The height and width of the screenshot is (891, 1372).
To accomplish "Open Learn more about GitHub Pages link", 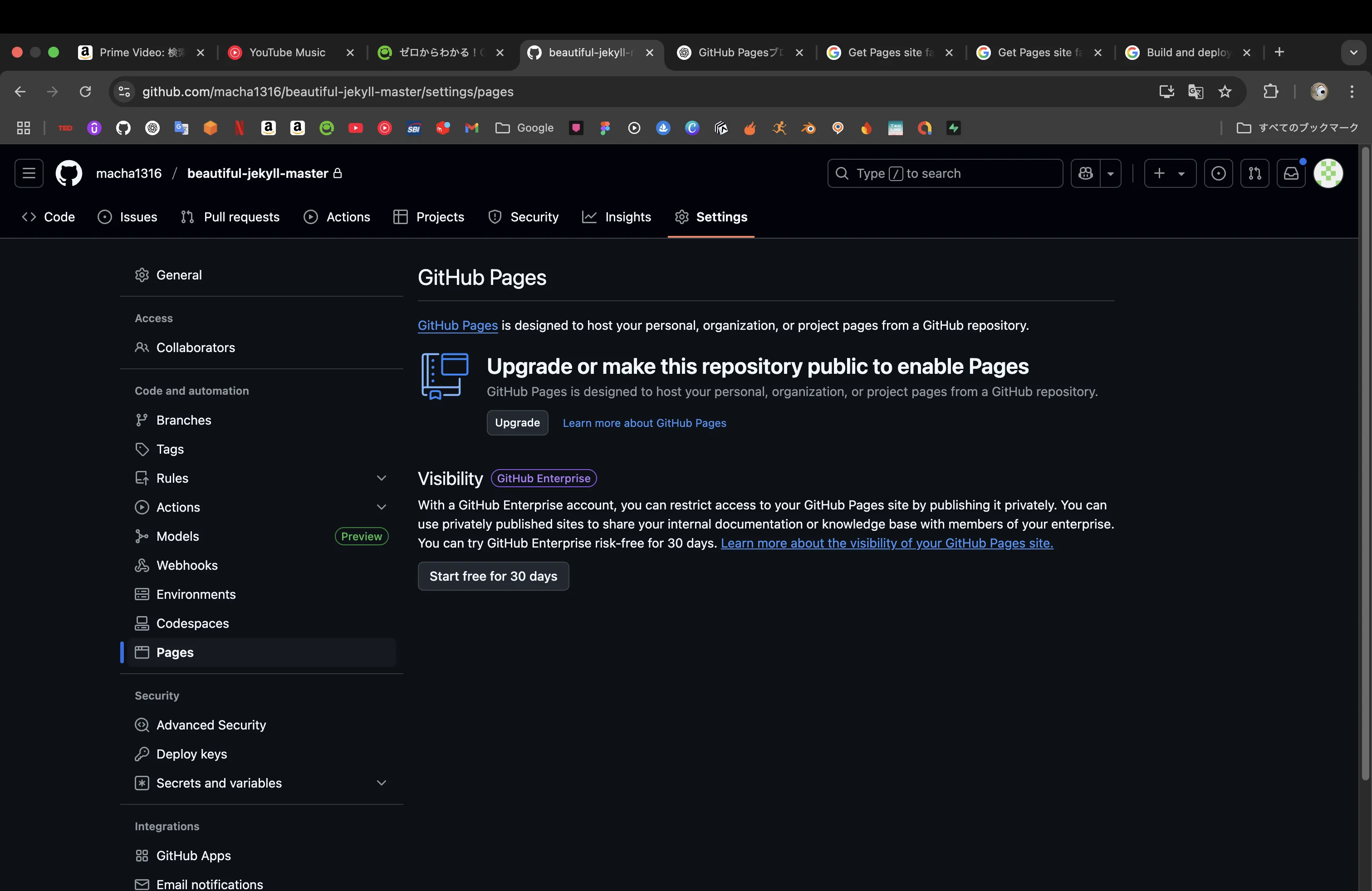I will tap(644, 423).
